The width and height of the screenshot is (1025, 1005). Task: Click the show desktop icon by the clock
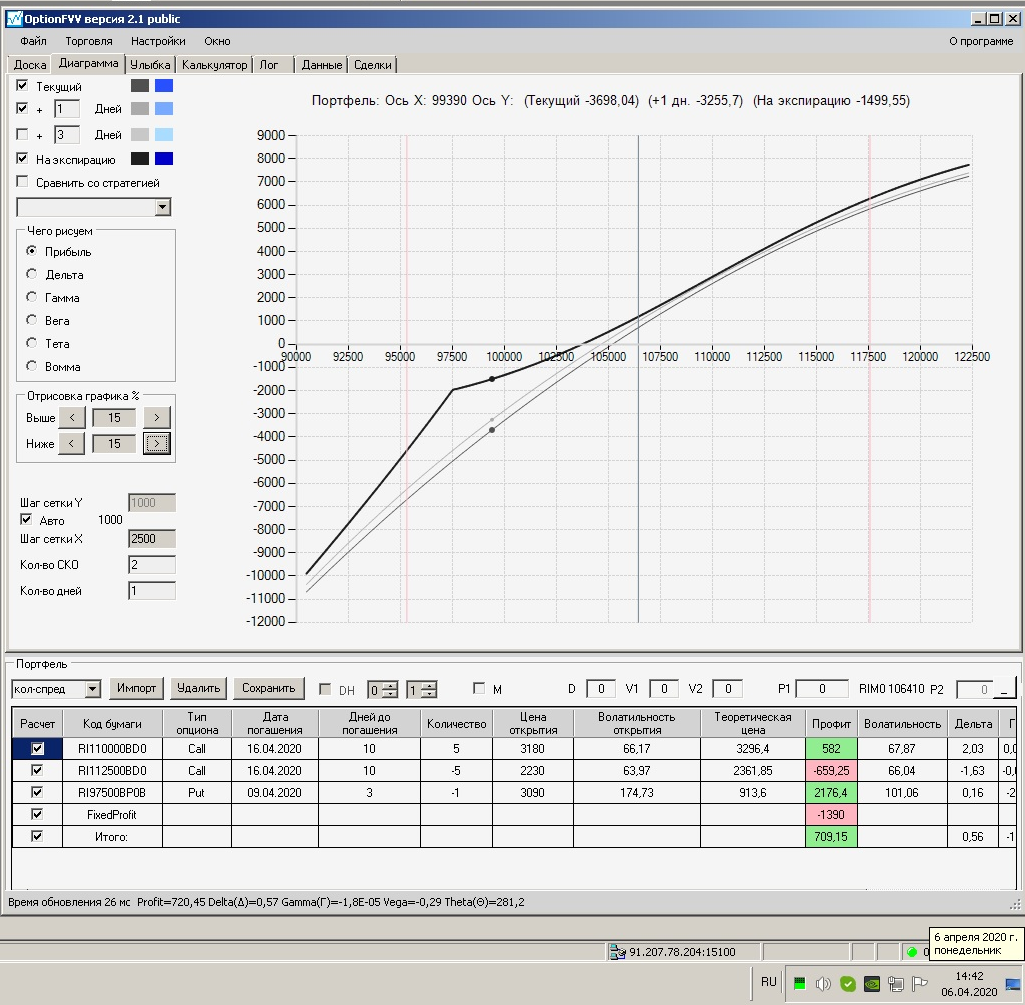click(x=1013, y=983)
